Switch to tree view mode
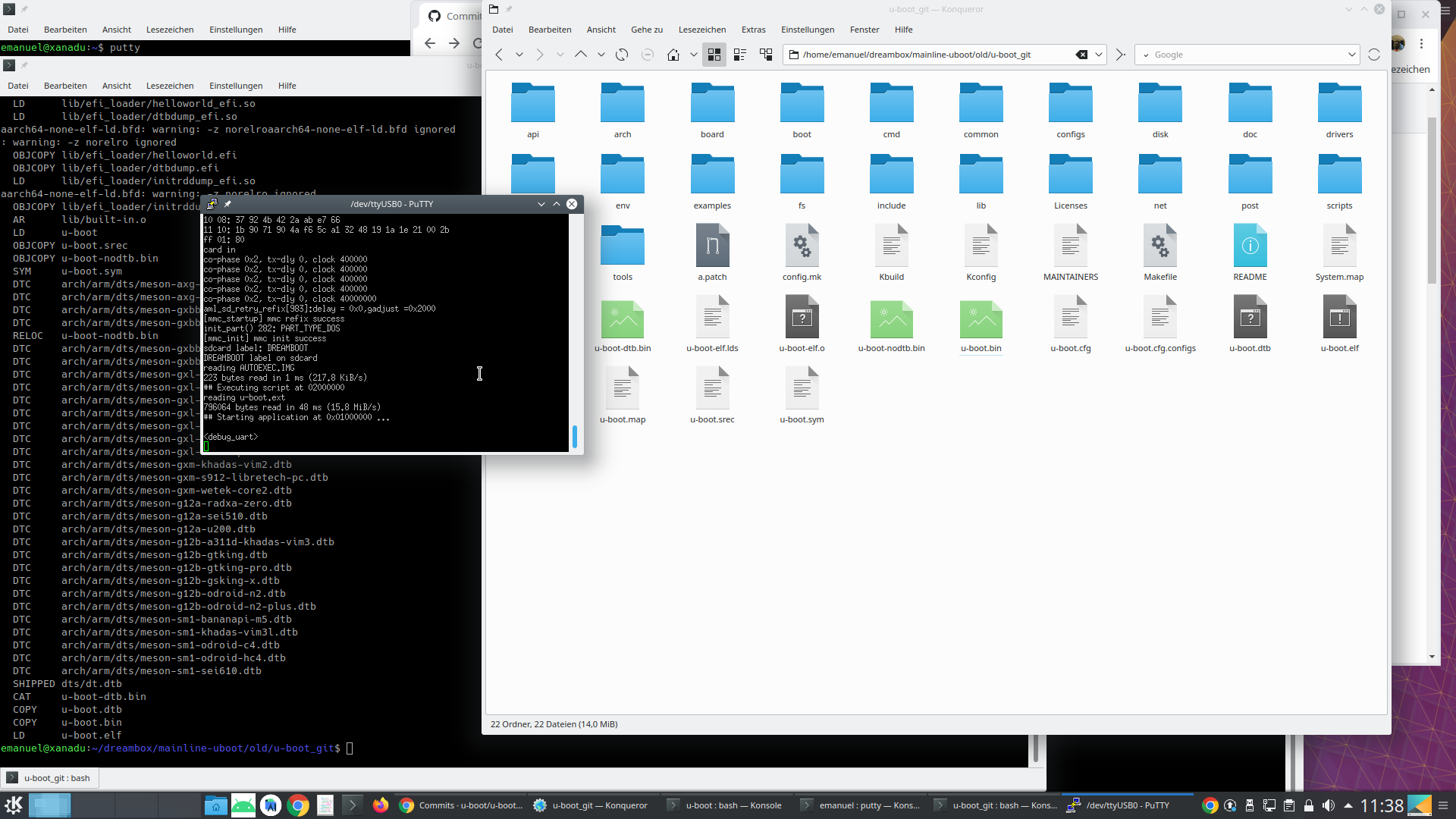The image size is (1456, 819). click(x=766, y=55)
